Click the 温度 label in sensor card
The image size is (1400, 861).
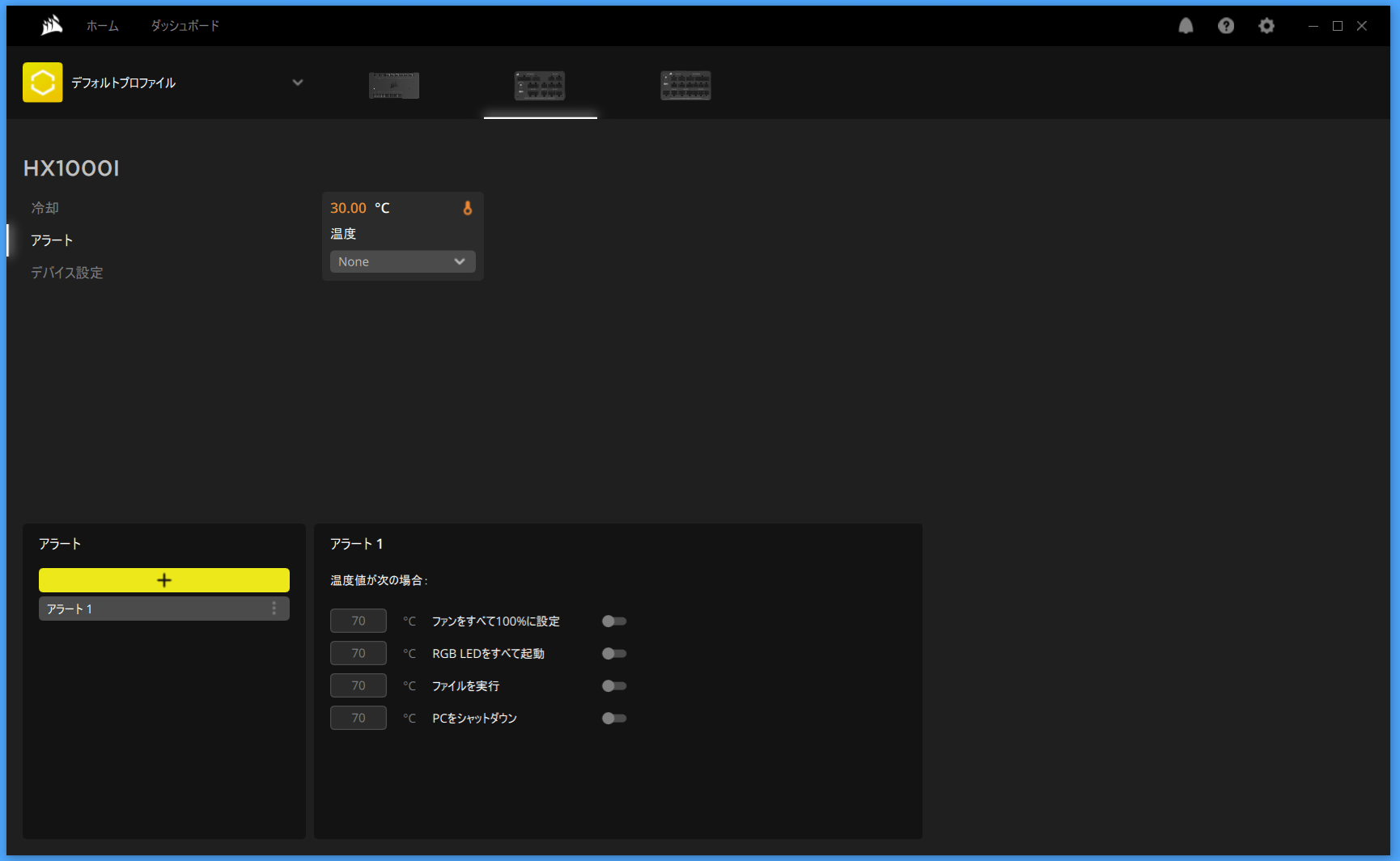[x=343, y=234]
